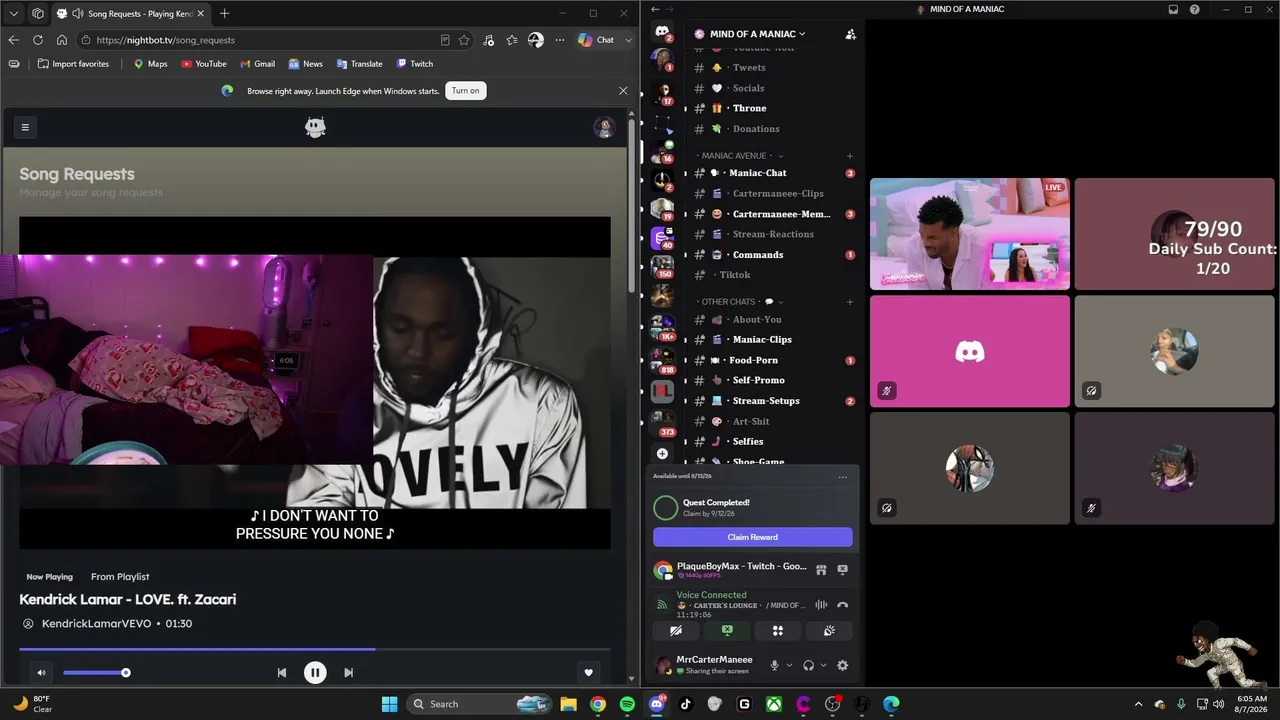Screen dimensions: 1280x720
Task: Add a channel to OTHER CHATS category
Action: (850, 302)
